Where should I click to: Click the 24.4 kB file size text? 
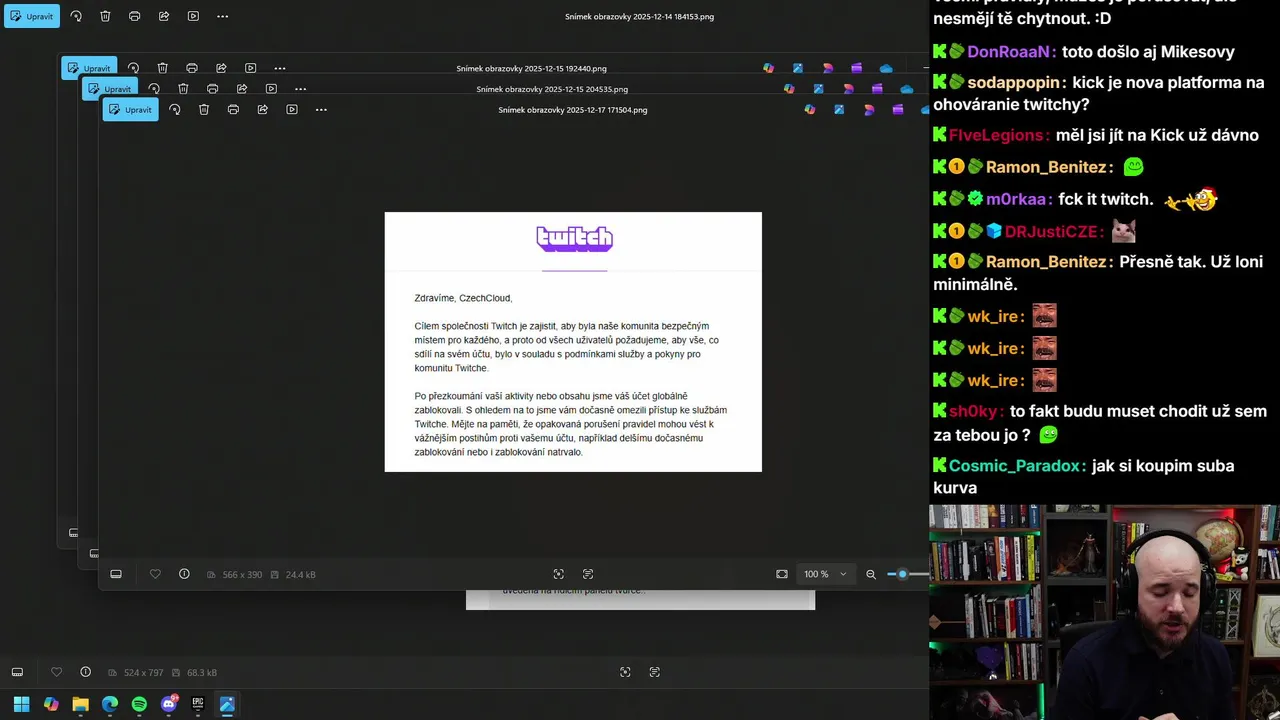coord(300,575)
